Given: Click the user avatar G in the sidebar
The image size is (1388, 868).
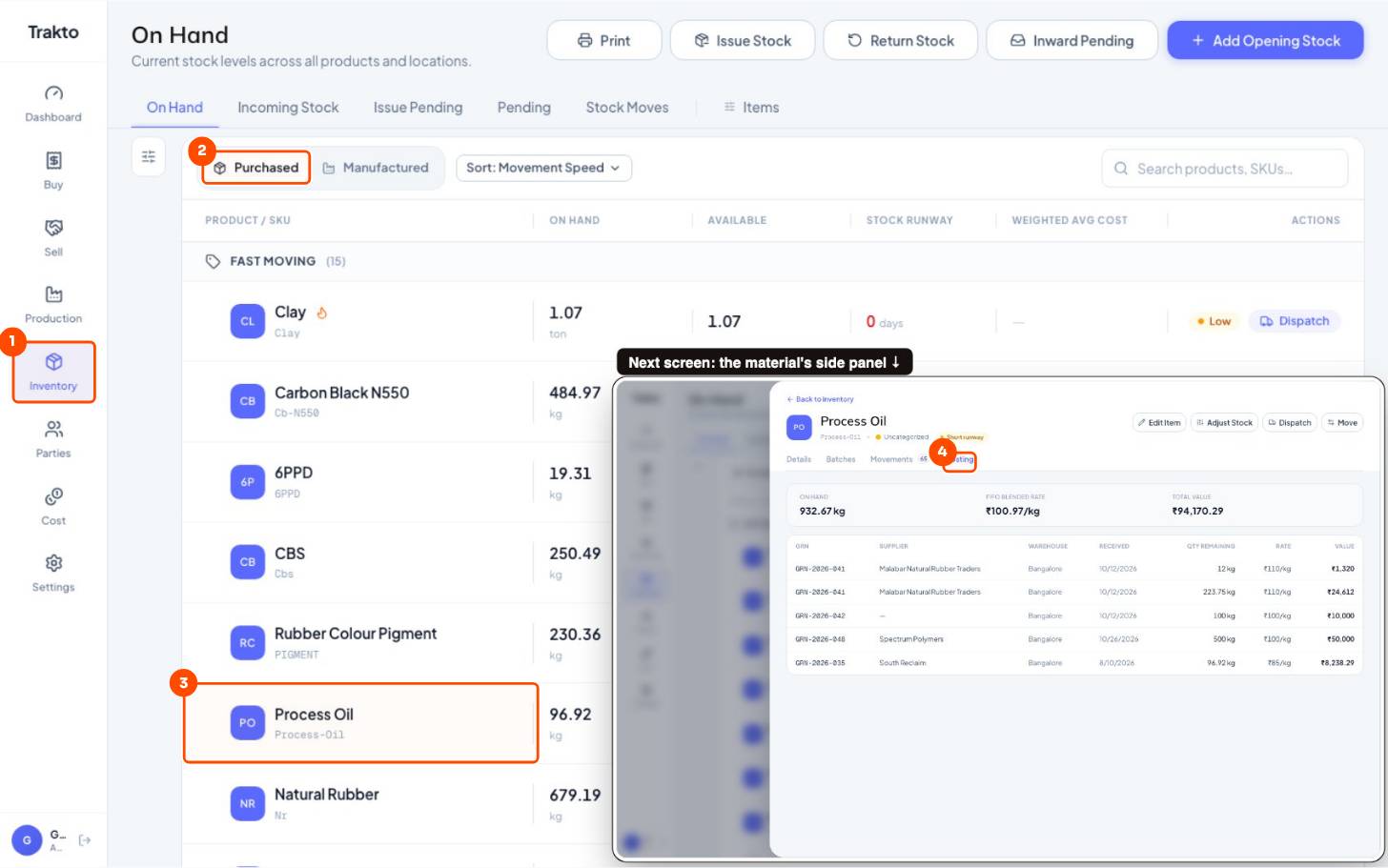Looking at the screenshot, I should [x=27, y=840].
